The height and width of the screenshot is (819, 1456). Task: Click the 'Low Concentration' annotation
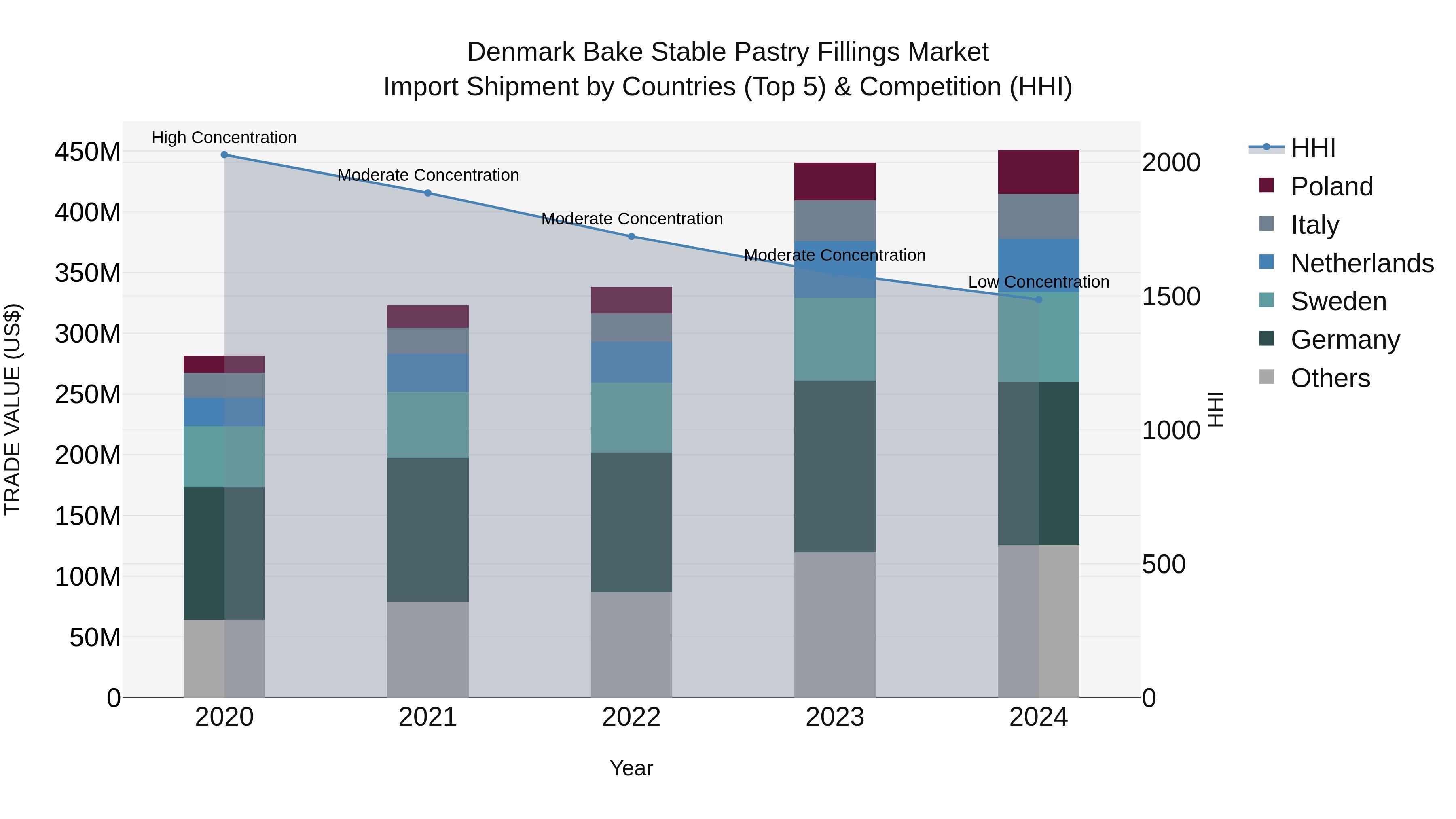tap(1038, 282)
